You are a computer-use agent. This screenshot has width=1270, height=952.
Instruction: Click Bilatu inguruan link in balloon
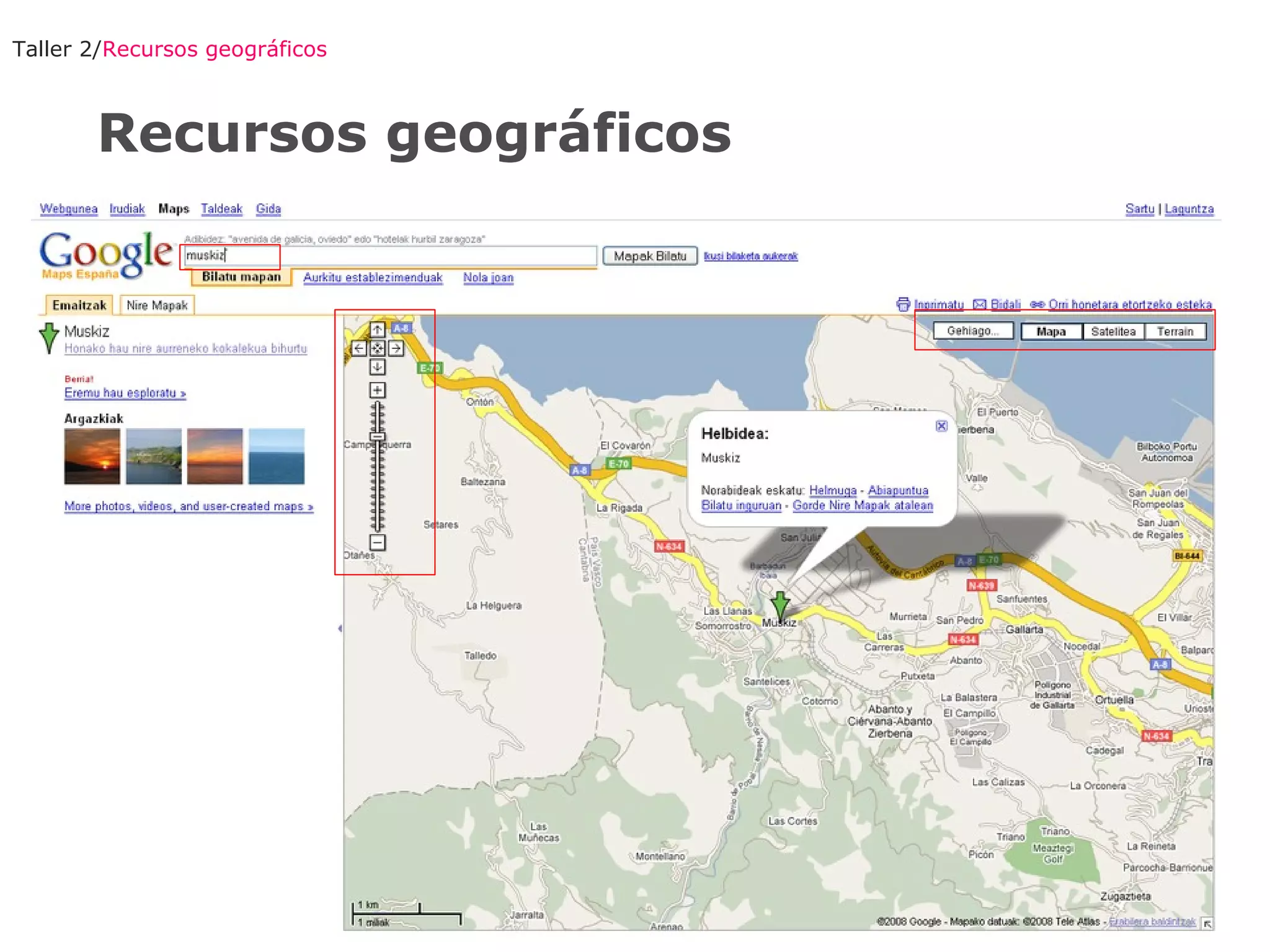(741, 505)
